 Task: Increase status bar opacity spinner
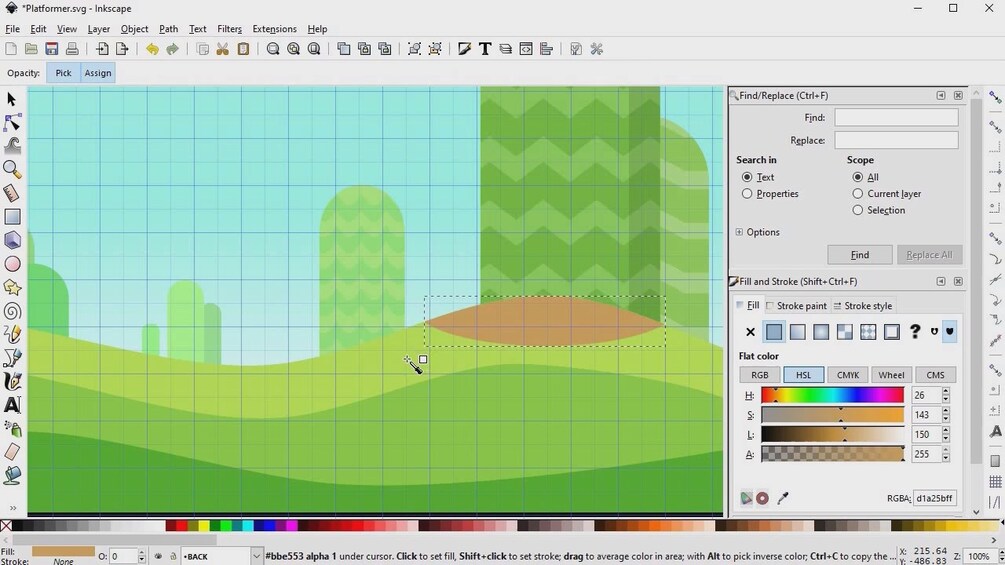pyautogui.click(x=142, y=553)
